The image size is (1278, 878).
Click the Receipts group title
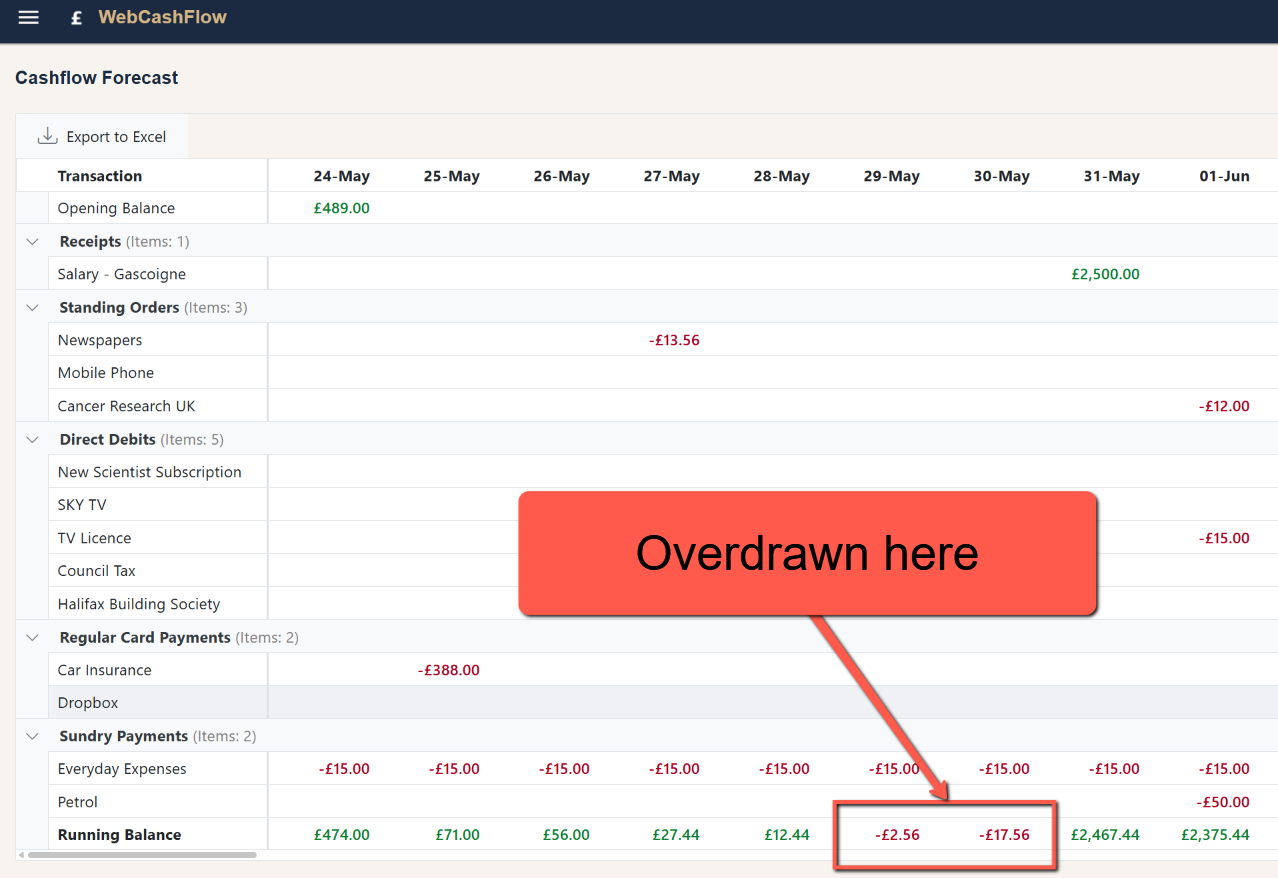pos(90,241)
